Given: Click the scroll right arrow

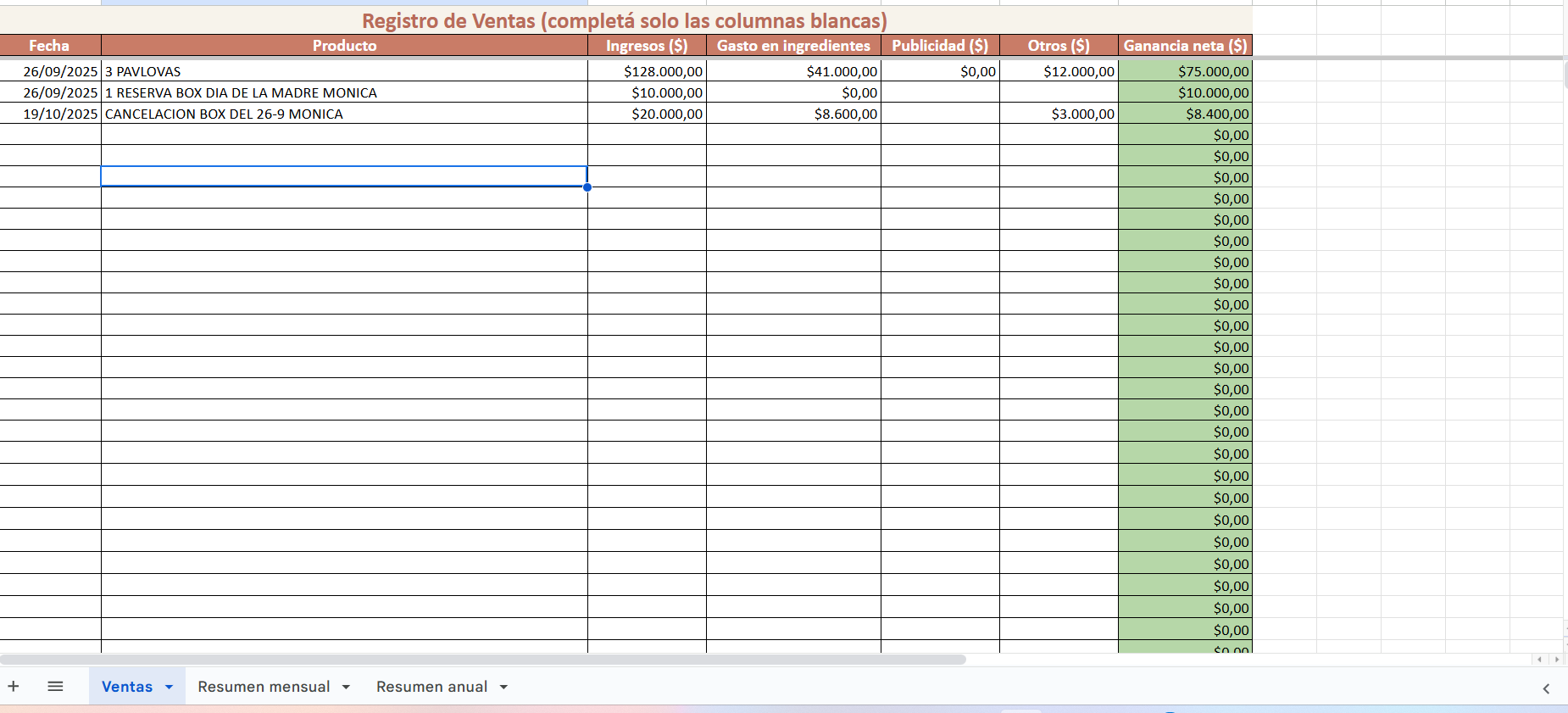Looking at the screenshot, I should pos(1556,659).
